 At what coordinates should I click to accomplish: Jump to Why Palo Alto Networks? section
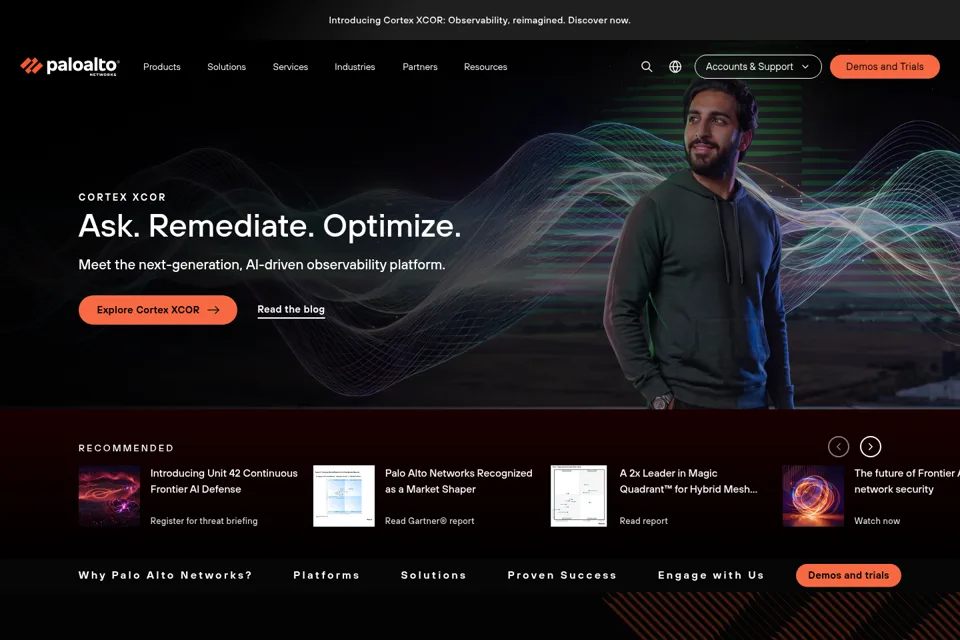click(x=165, y=575)
